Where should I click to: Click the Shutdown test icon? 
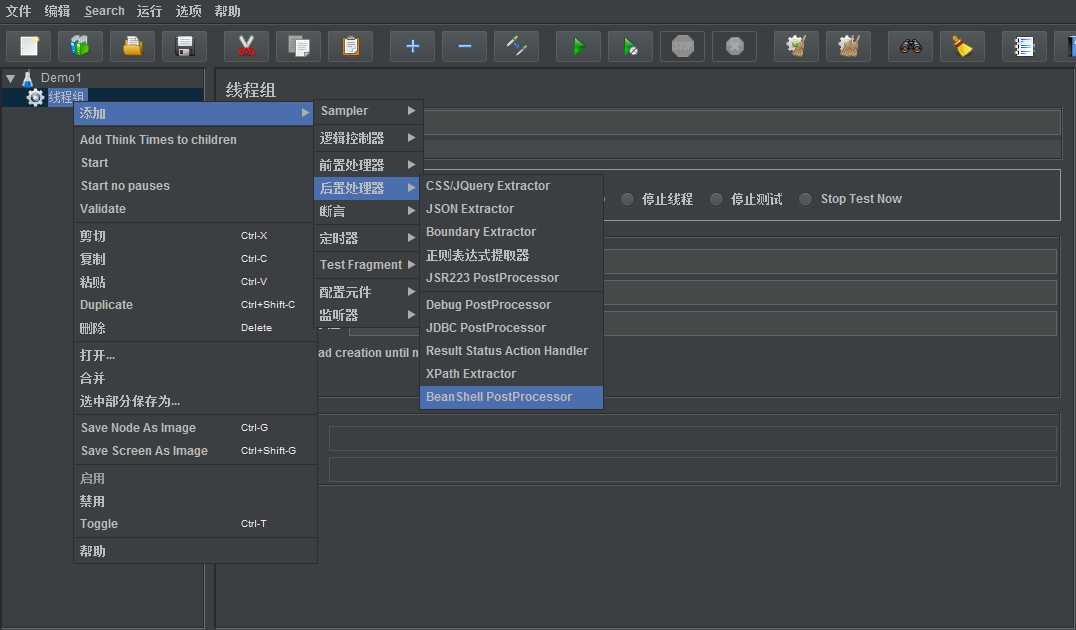735,46
